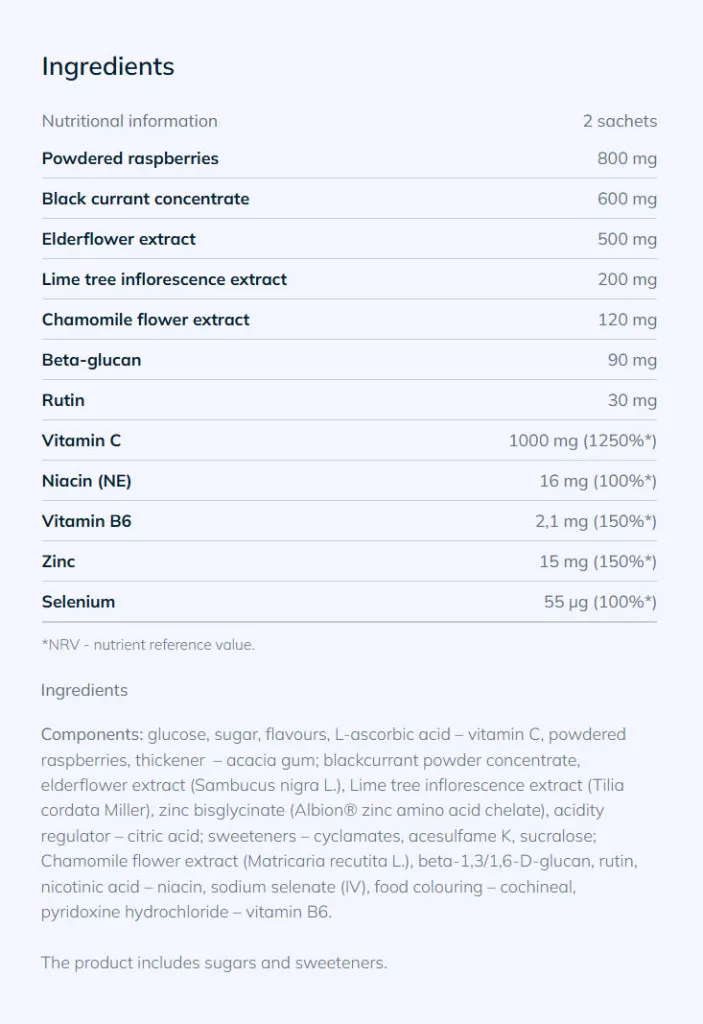Screen dimensions: 703x1024
Task: Select the Elderflower extract row label
Action: tap(119, 239)
